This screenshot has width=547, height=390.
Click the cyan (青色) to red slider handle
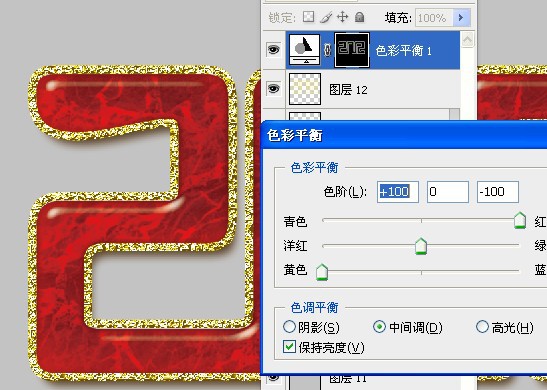coord(520,220)
